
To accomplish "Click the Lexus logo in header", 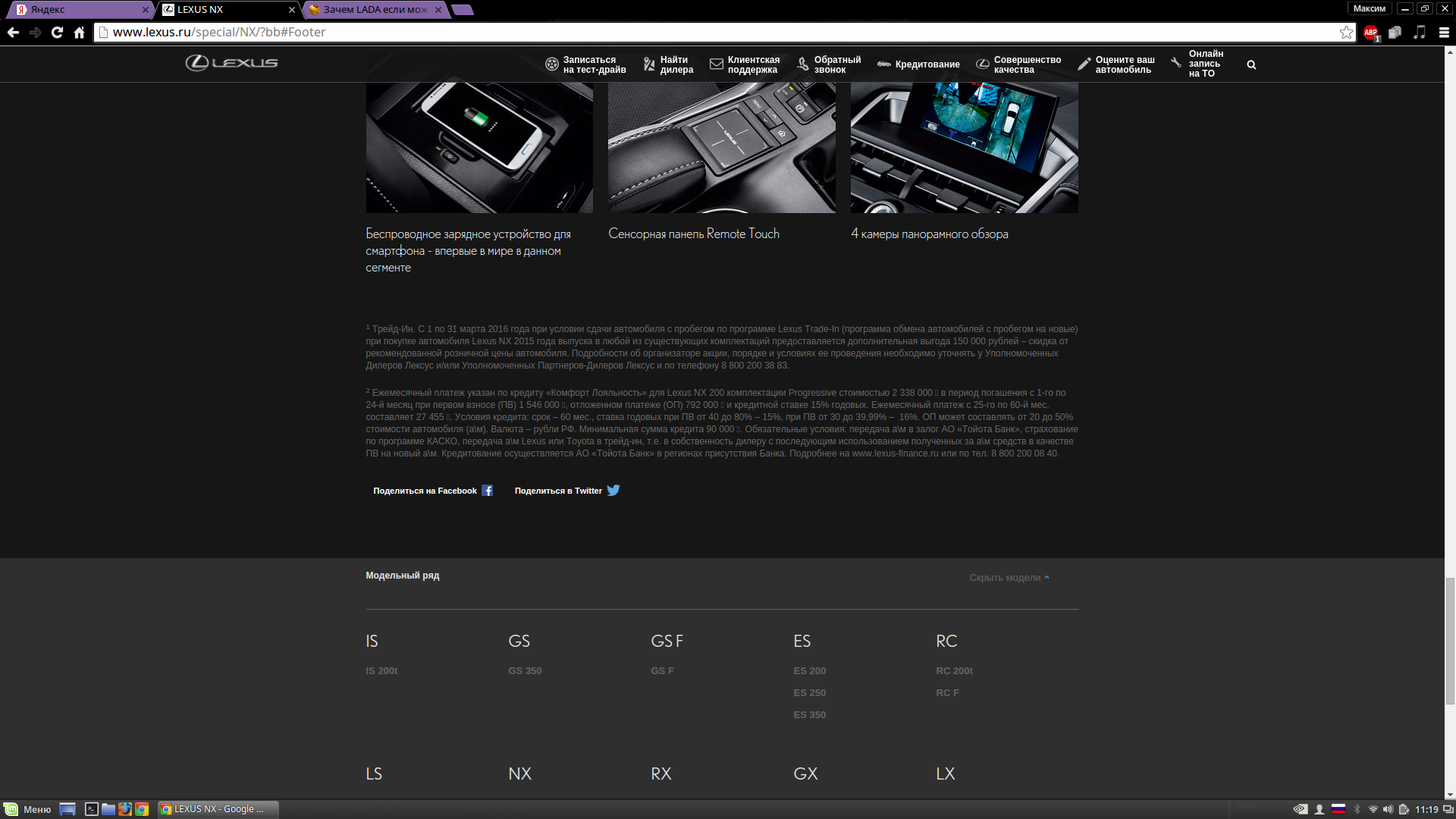I will [232, 63].
